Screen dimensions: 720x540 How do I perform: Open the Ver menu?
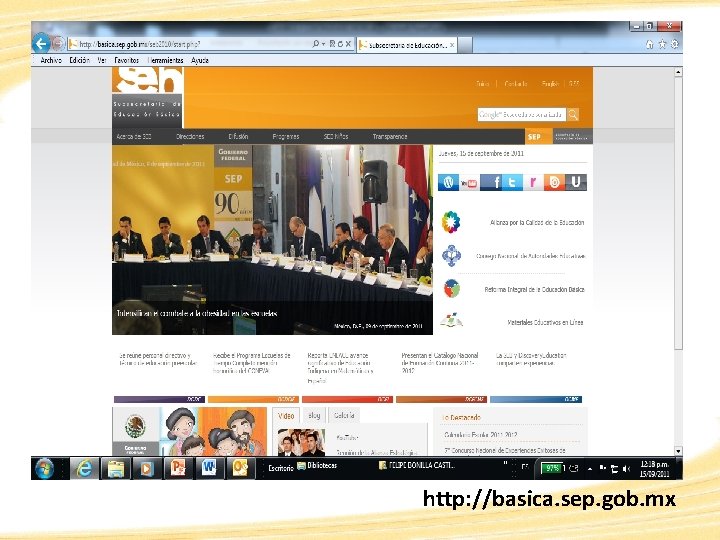102,60
